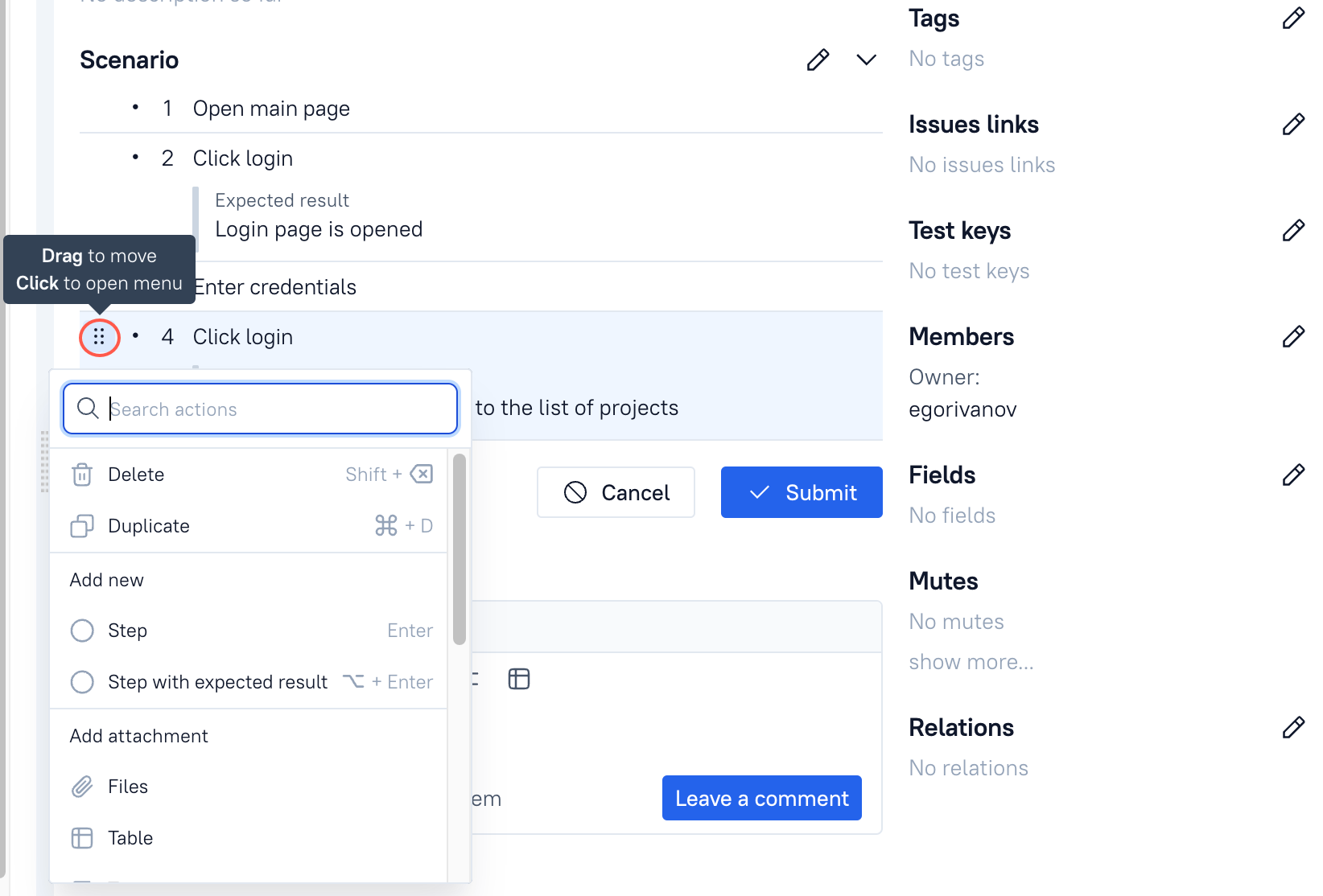Select the Step radio button

81,631
